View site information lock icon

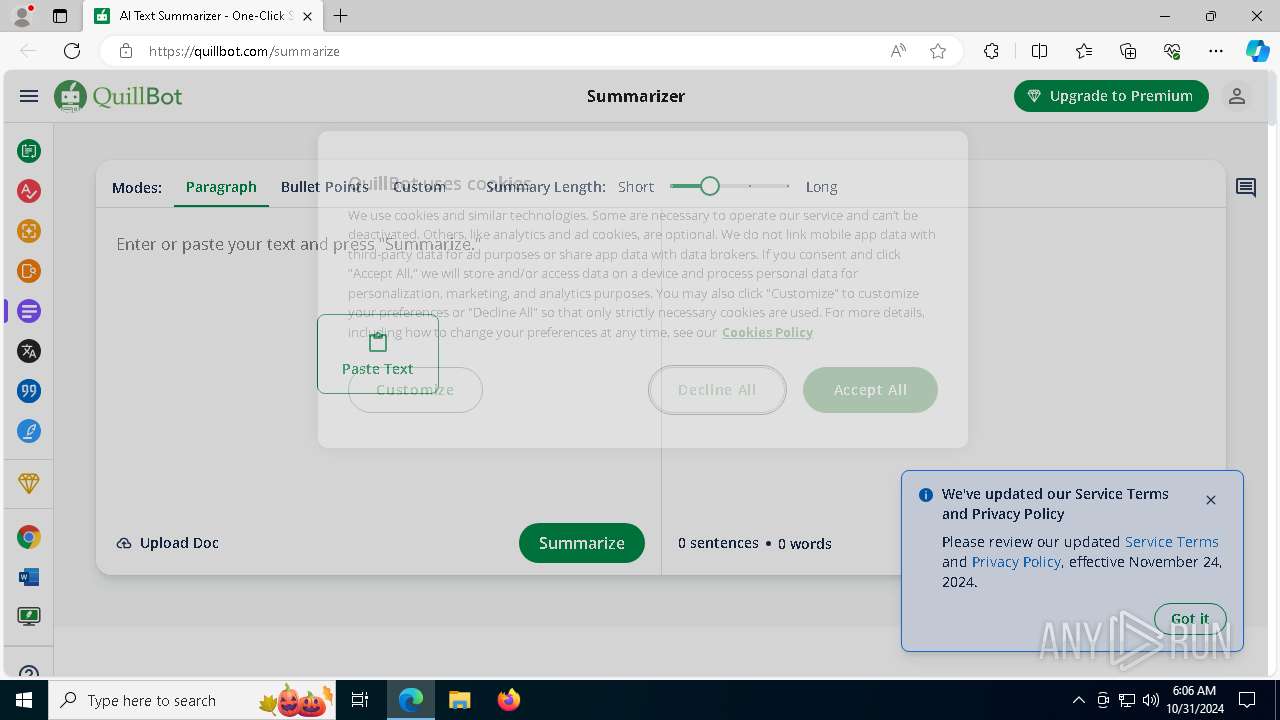click(125, 51)
